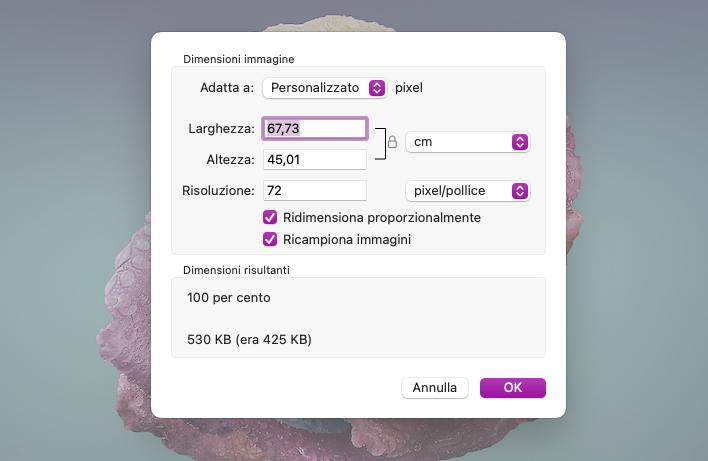Screen dimensions: 708x461
Task: Open the cm unit dropdown
Action: [466, 142]
